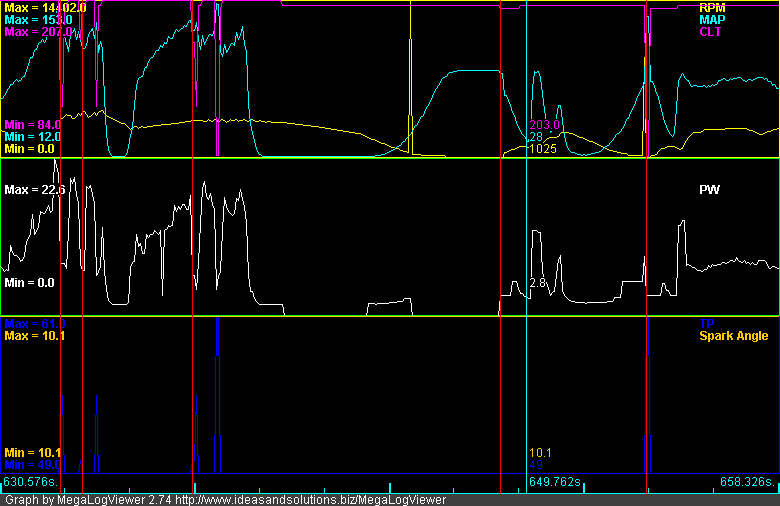Click the 649.762s cursor time readout

pyautogui.click(x=555, y=482)
